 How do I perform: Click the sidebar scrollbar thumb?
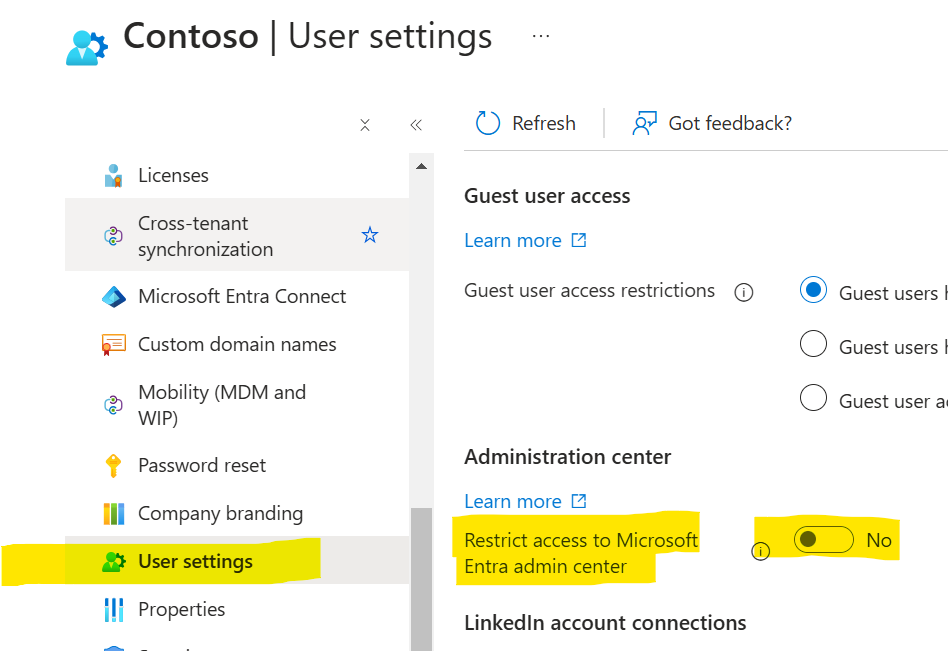[421, 579]
